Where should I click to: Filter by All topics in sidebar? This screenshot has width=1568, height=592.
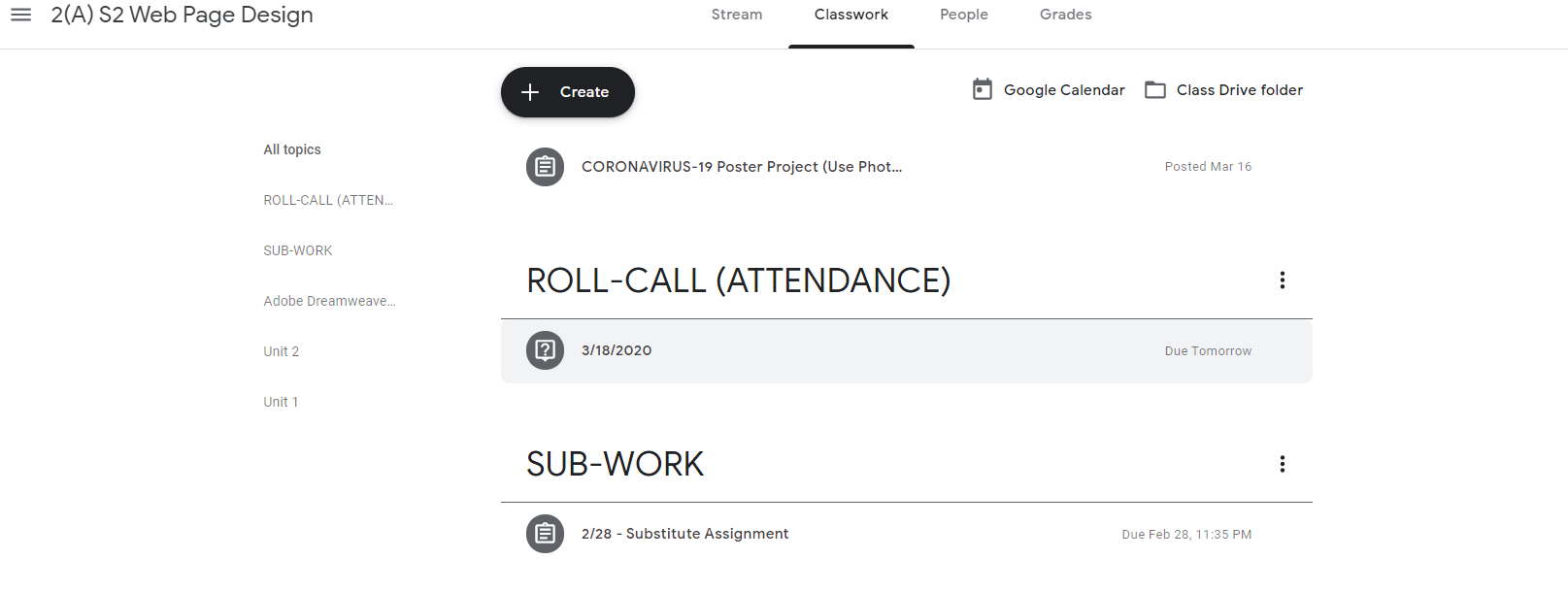292,149
